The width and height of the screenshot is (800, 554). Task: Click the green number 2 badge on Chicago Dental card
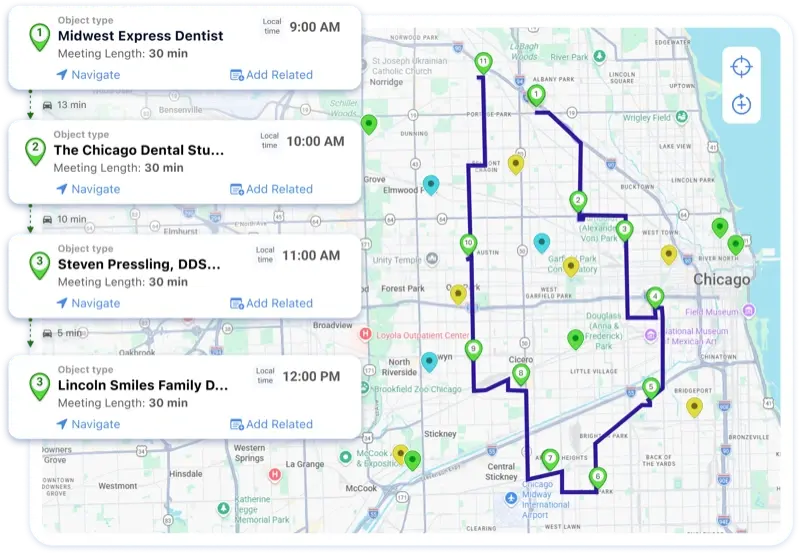35,151
